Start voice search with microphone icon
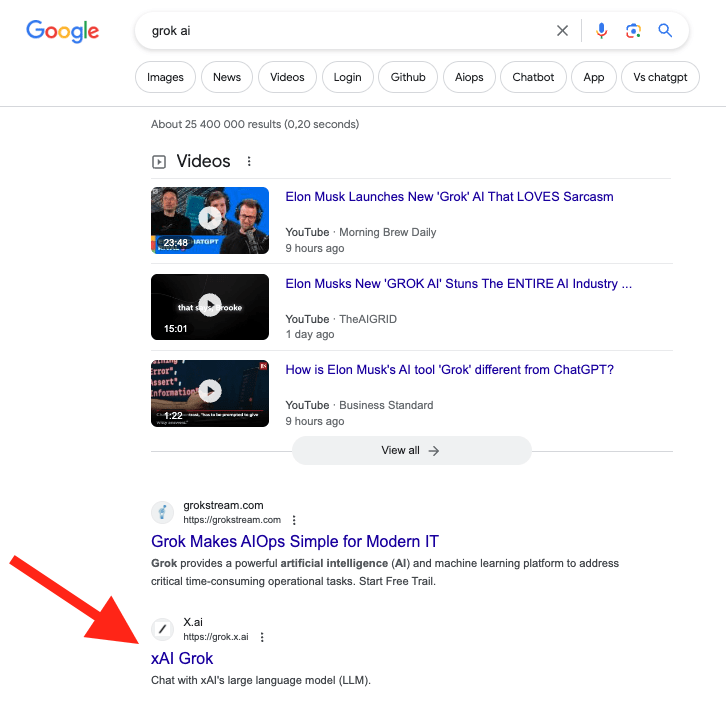This screenshot has height=713, width=726. [x=601, y=31]
